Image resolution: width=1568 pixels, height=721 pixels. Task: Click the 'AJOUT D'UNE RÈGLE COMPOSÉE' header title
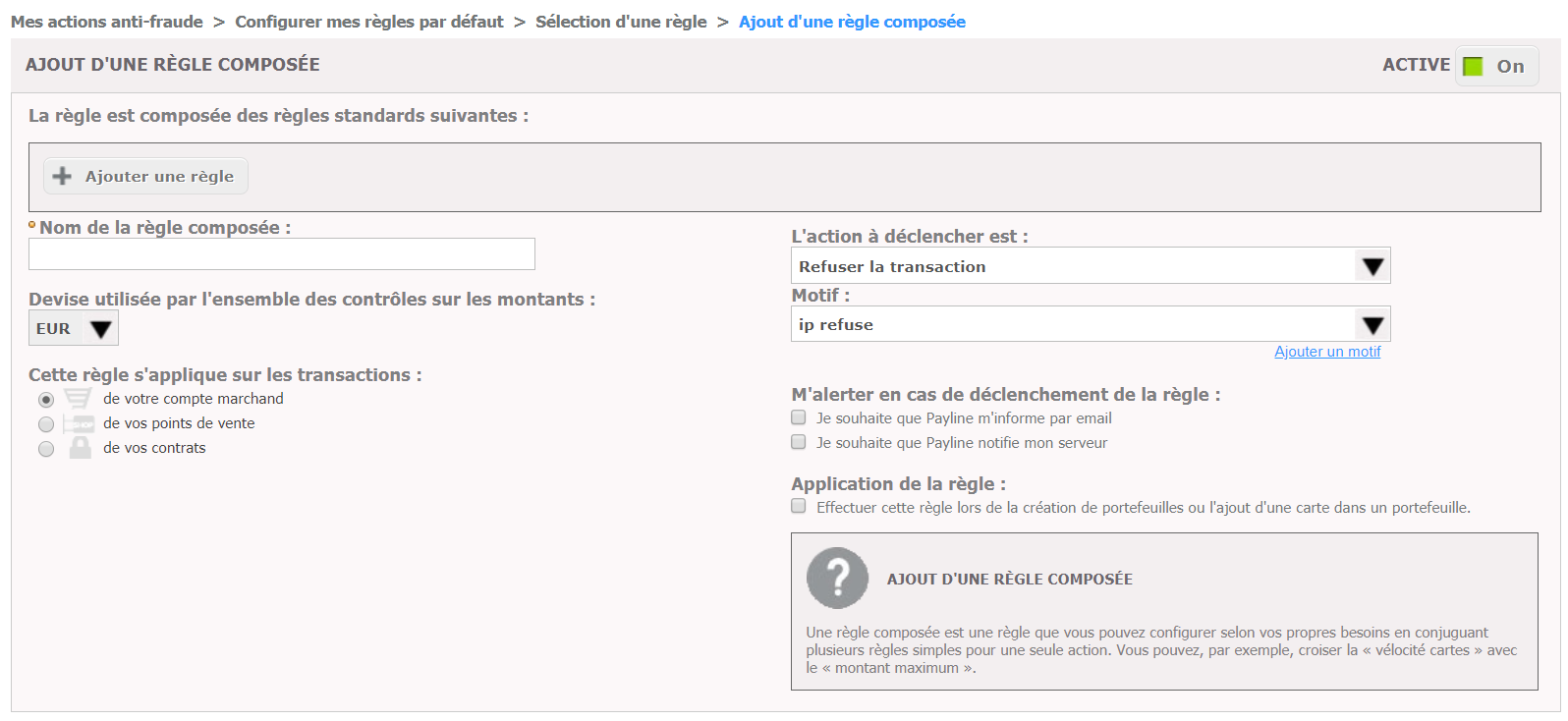173,65
